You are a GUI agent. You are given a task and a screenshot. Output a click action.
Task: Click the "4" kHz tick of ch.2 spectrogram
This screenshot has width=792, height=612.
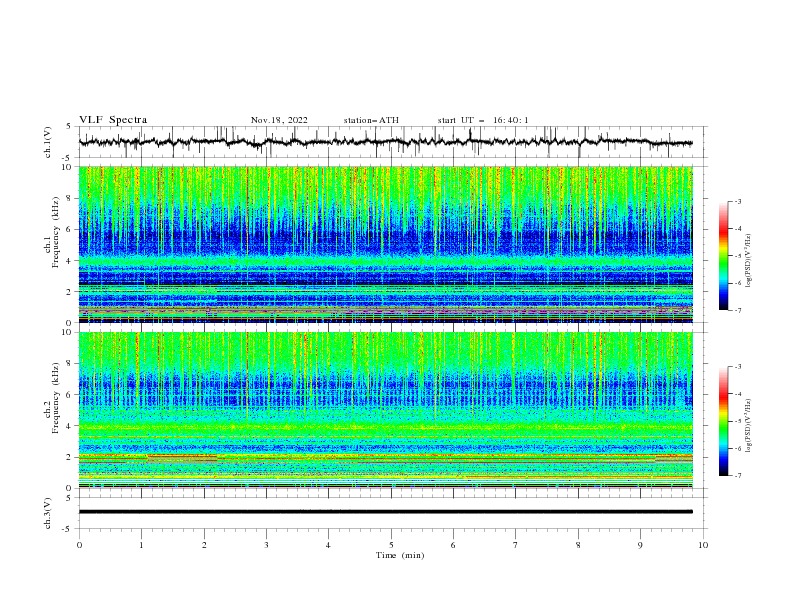(x=71, y=426)
